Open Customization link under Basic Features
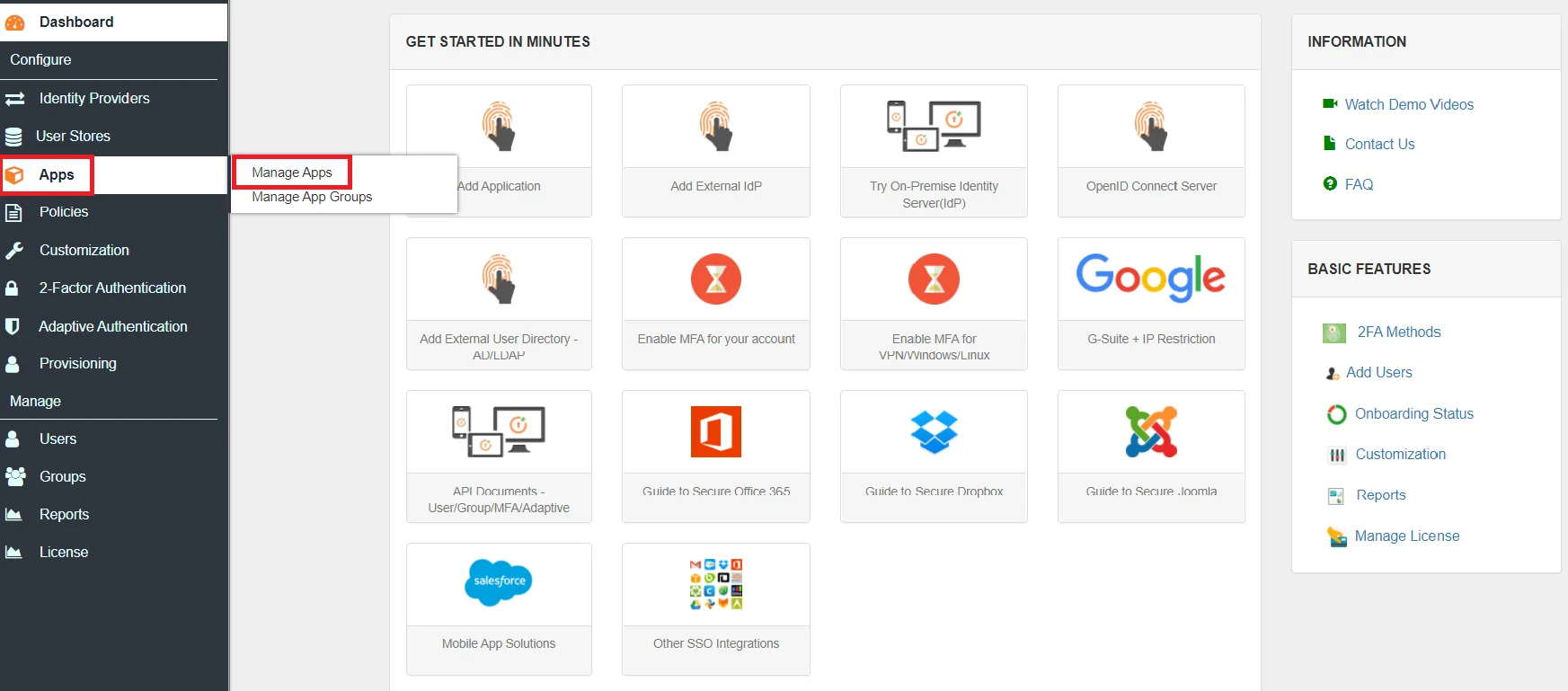Image resolution: width=1568 pixels, height=691 pixels. click(1401, 454)
